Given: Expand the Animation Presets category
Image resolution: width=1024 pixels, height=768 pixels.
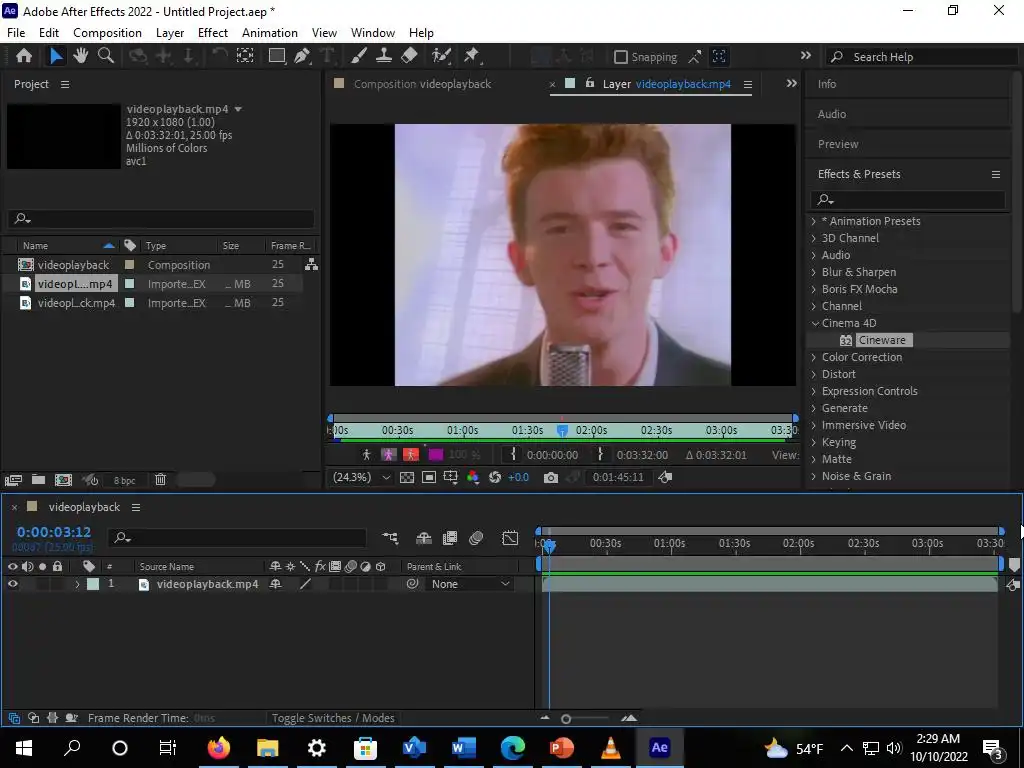Looking at the screenshot, I should (814, 221).
